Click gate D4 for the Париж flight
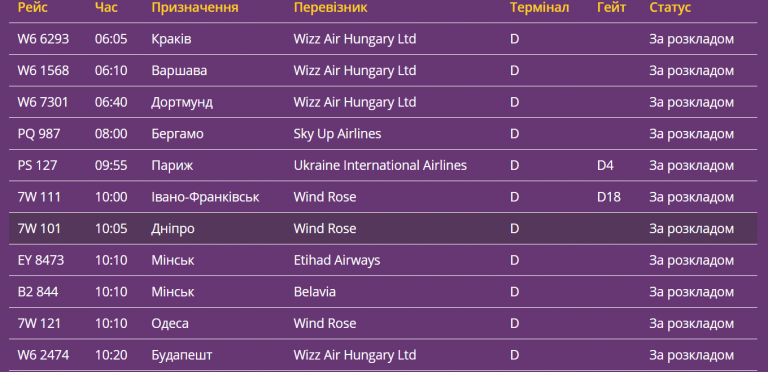The width and height of the screenshot is (768, 372). click(605, 165)
